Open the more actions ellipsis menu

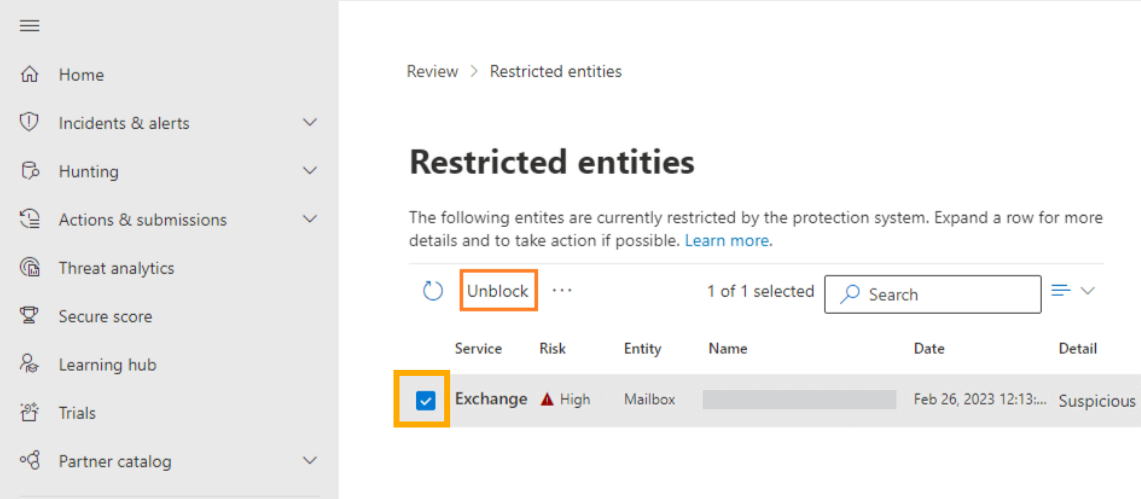562,291
